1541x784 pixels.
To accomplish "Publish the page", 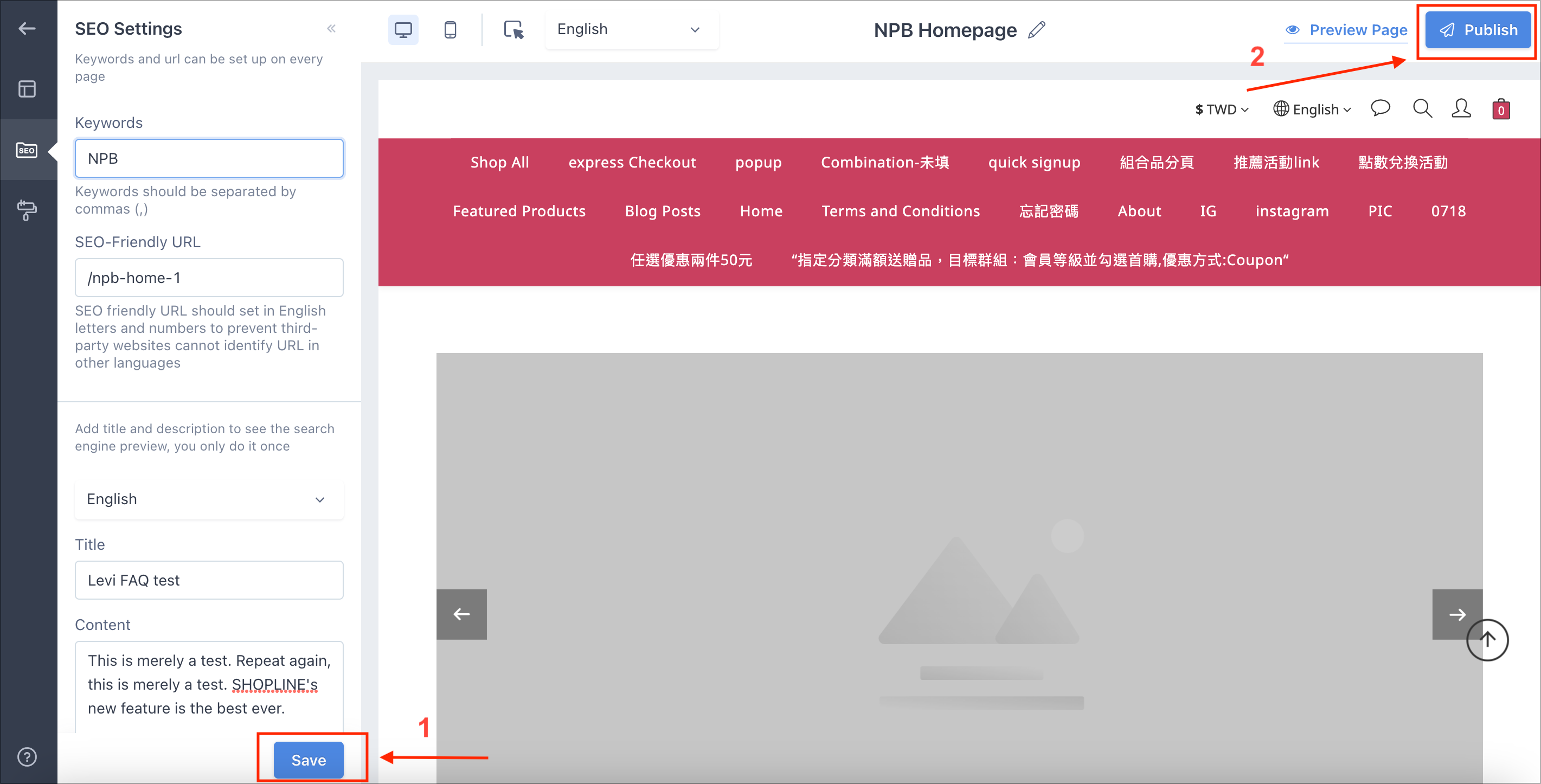I will (x=1478, y=30).
